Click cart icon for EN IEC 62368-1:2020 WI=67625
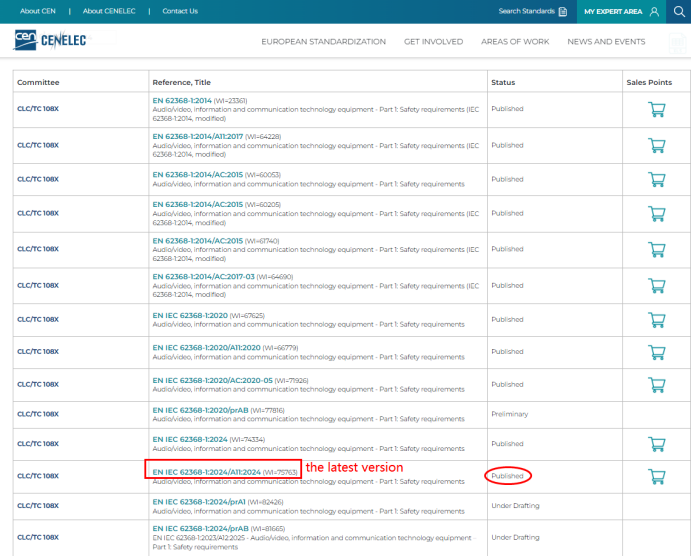This screenshot has width=692, height=556. coord(656,319)
